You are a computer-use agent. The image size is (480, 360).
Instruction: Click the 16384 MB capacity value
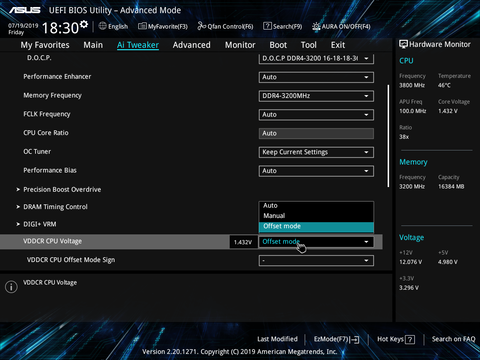451,187
